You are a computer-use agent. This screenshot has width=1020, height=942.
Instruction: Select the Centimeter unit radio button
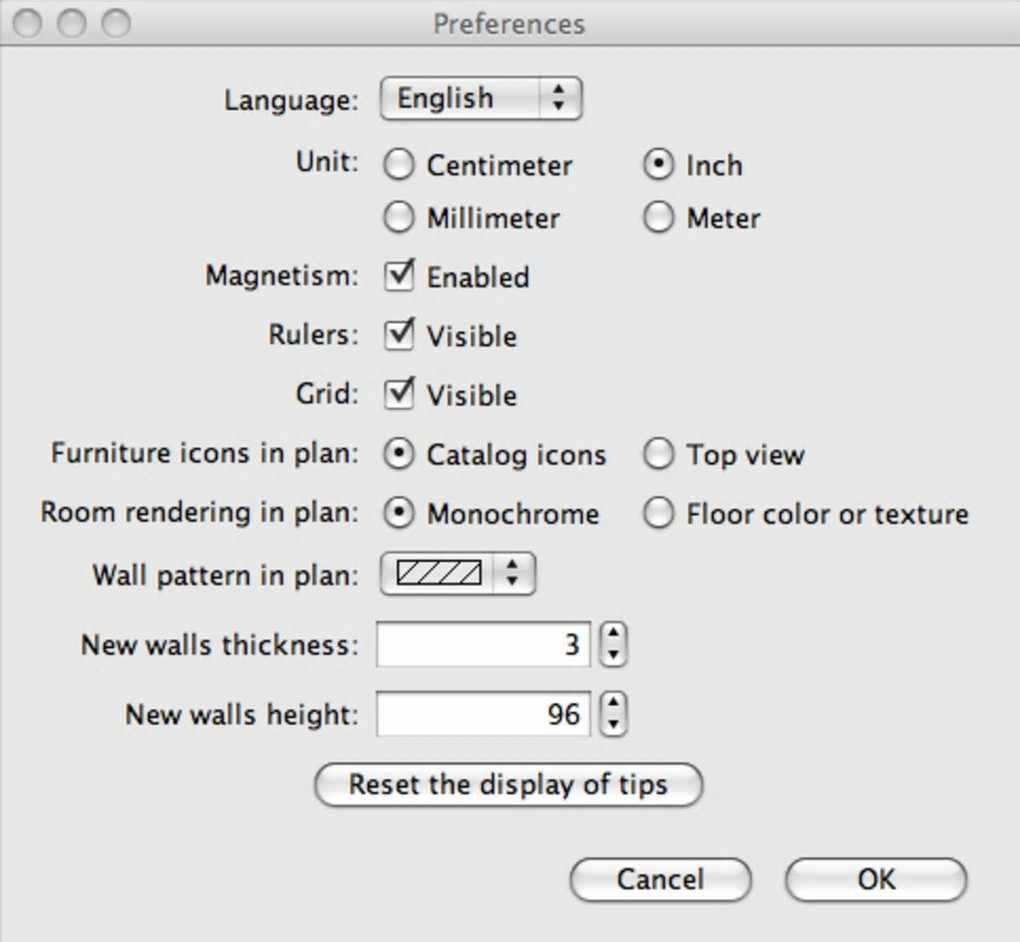pyautogui.click(x=399, y=165)
